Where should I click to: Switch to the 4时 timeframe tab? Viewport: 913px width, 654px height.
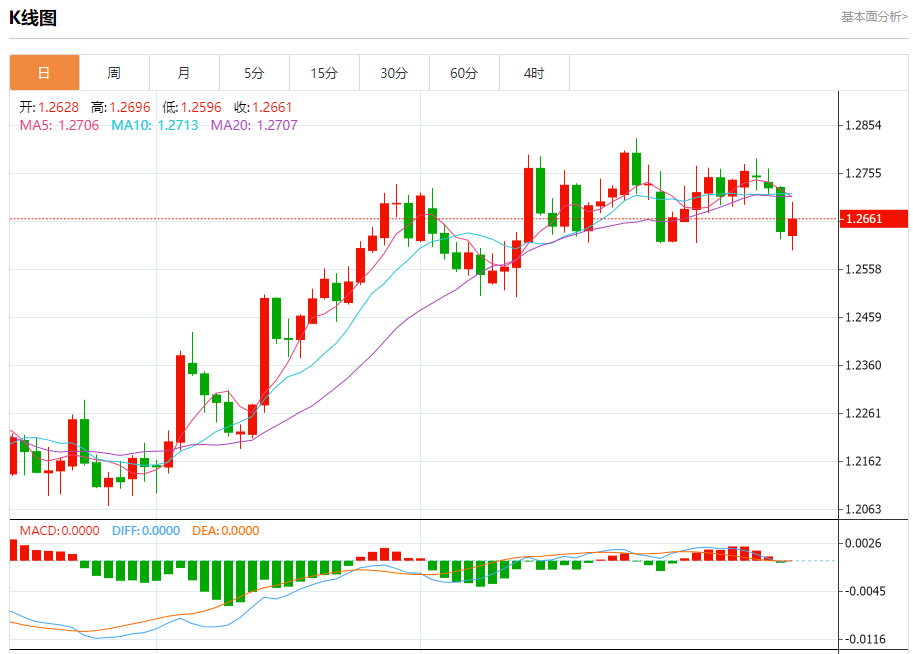[x=534, y=73]
